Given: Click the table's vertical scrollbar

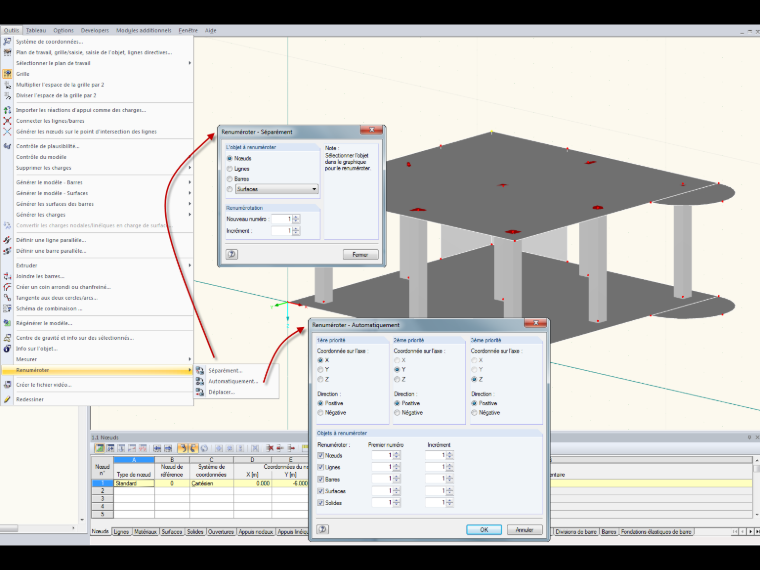Looking at the screenshot, I should (x=756, y=487).
